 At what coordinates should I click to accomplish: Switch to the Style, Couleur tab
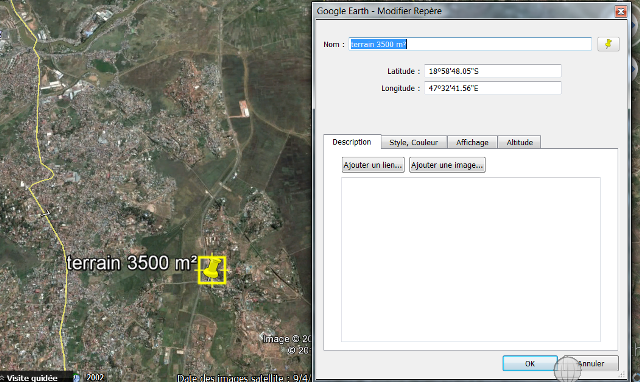pyautogui.click(x=414, y=142)
